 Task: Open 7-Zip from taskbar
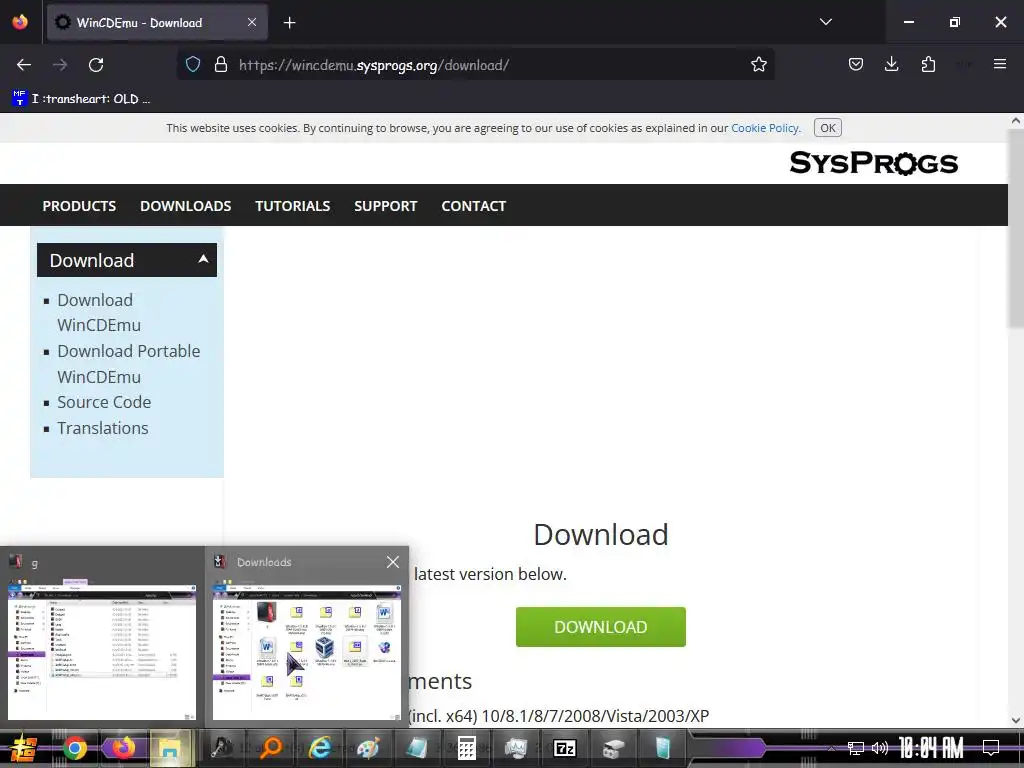coord(564,748)
